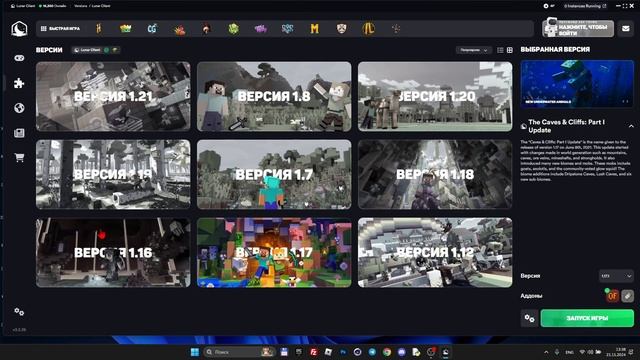
Task: Select the Hypixel server icon in quick play bar
Action: [98, 29]
